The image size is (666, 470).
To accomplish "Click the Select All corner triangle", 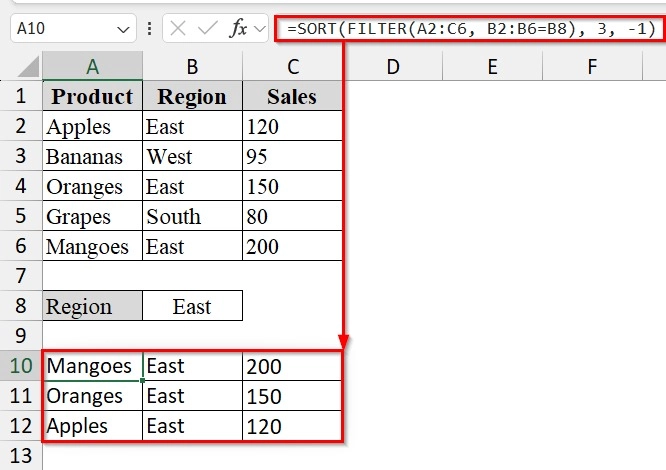I will pyautogui.click(x=30, y=68).
